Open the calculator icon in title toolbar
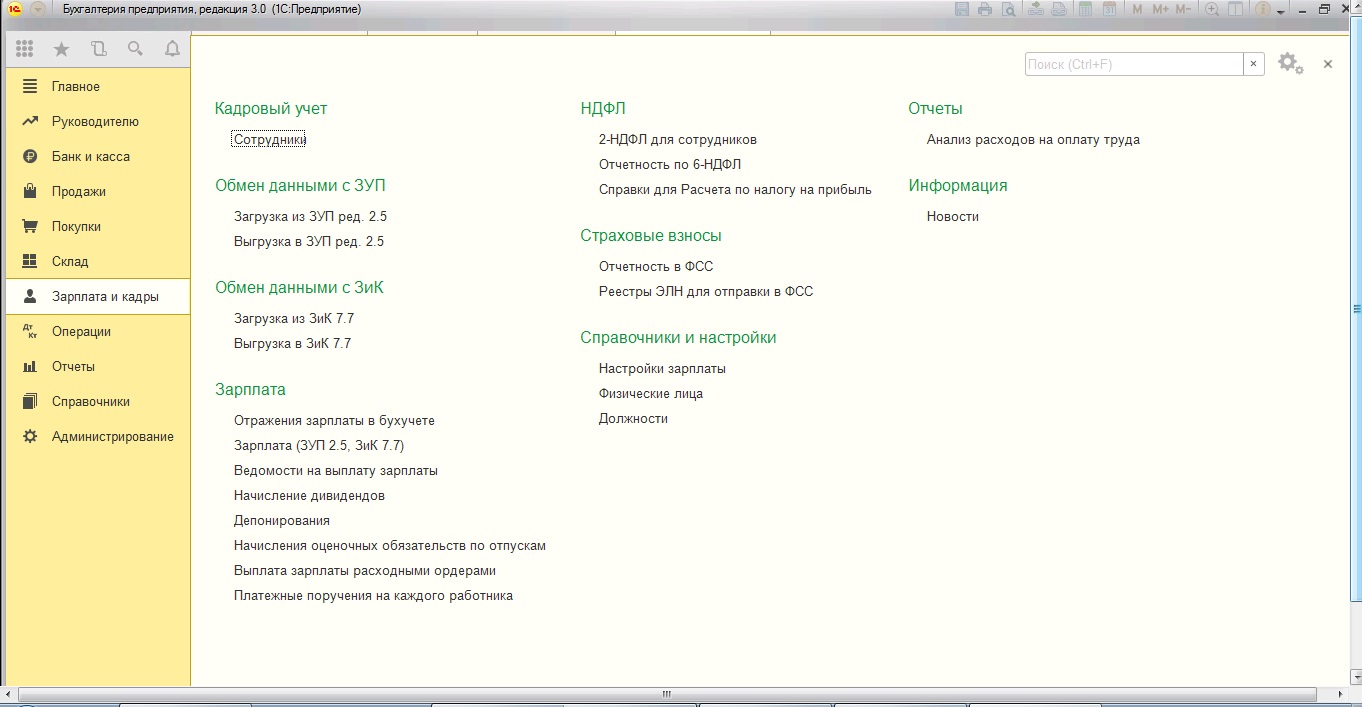Image resolution: width=1362 pixels, height=707 pixels. click(1083, 9)
